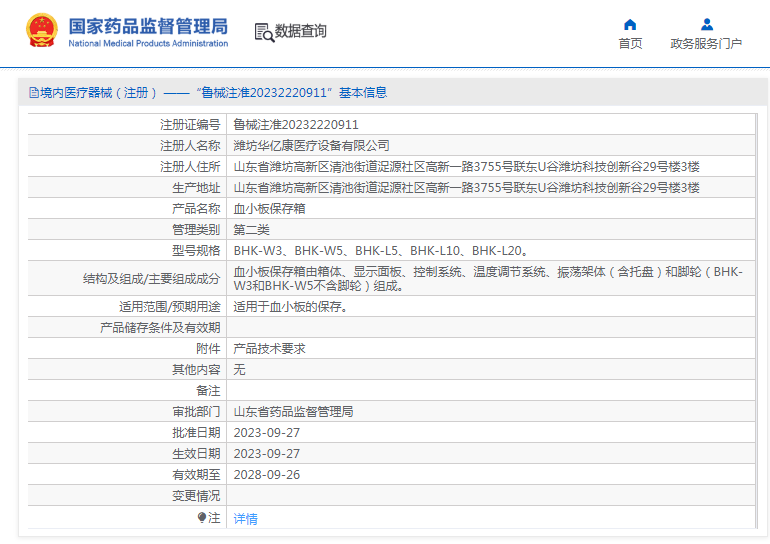Click the 附件 row label
Screen dimensions: 770x544
point(208,349)
